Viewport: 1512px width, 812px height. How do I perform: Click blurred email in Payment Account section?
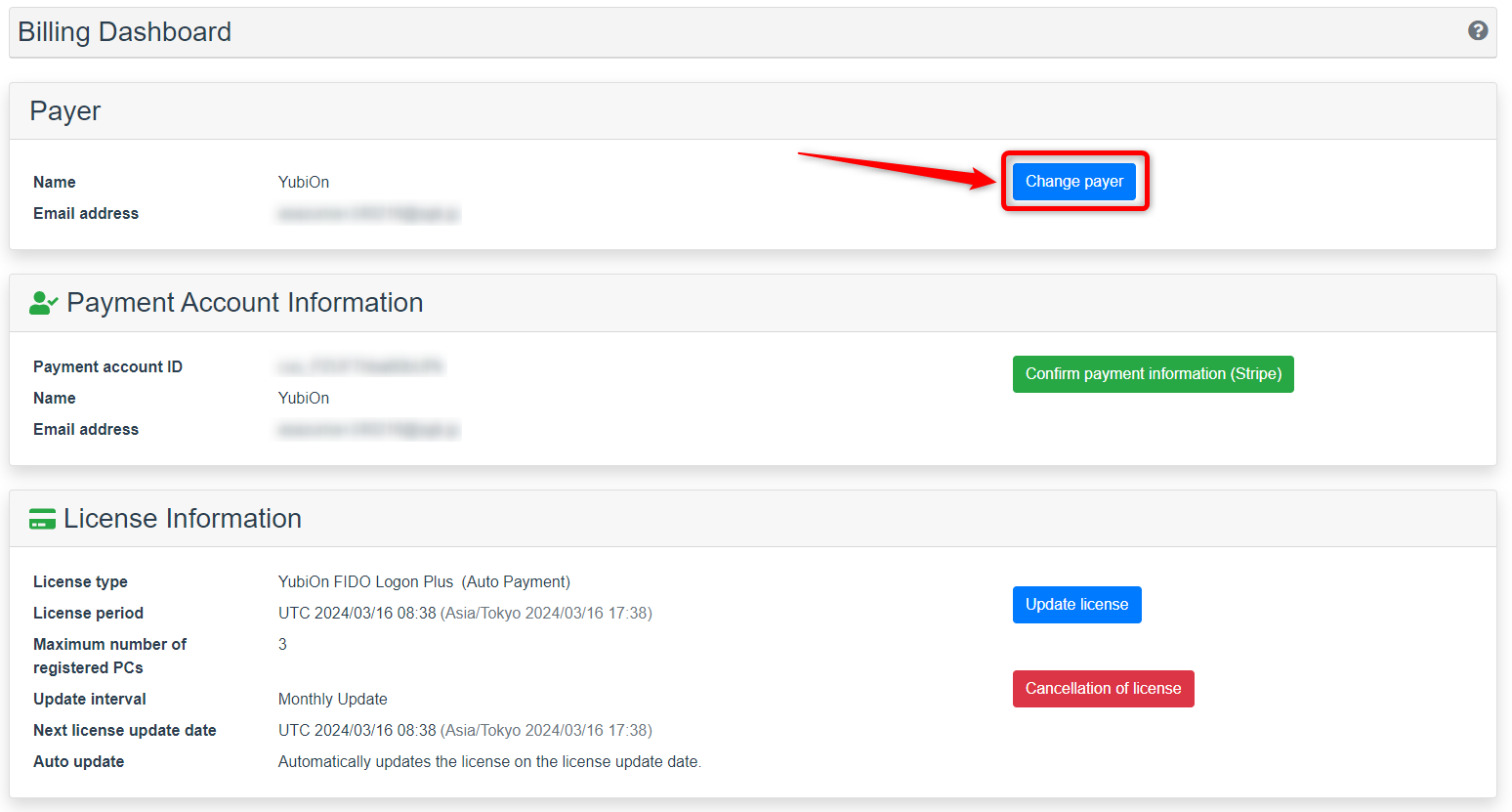pos(368,430)
